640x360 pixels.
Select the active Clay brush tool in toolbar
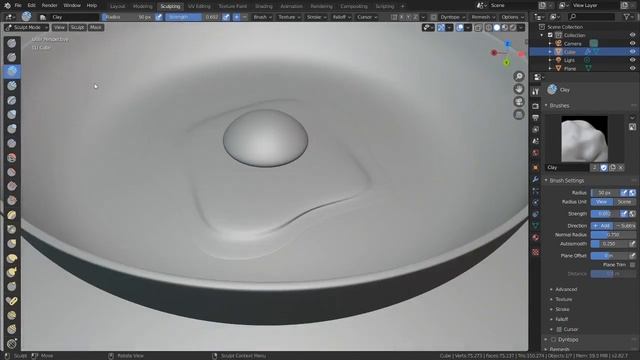click(x=12, y=71)
